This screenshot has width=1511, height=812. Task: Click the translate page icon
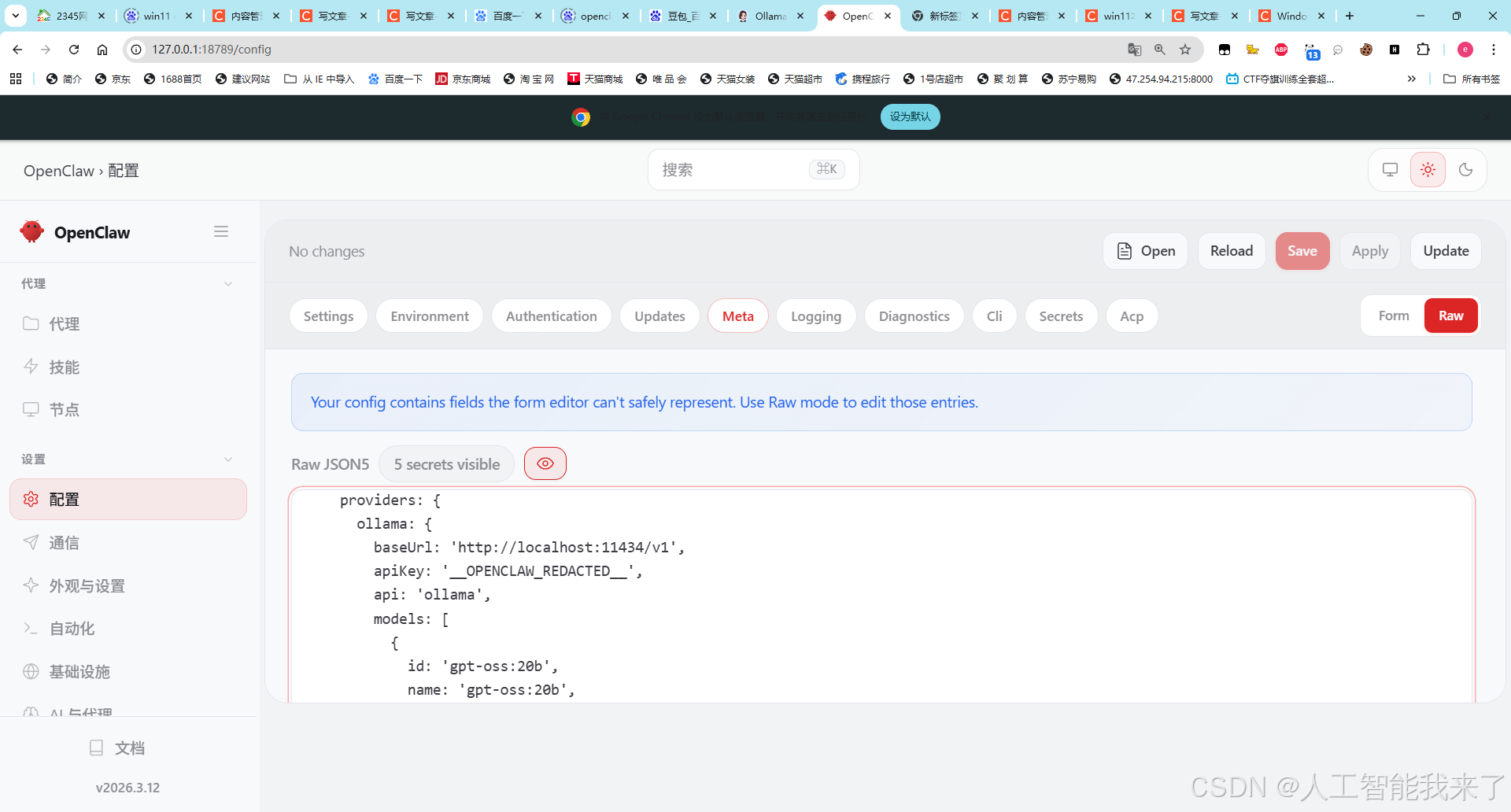coord(1134,50)
